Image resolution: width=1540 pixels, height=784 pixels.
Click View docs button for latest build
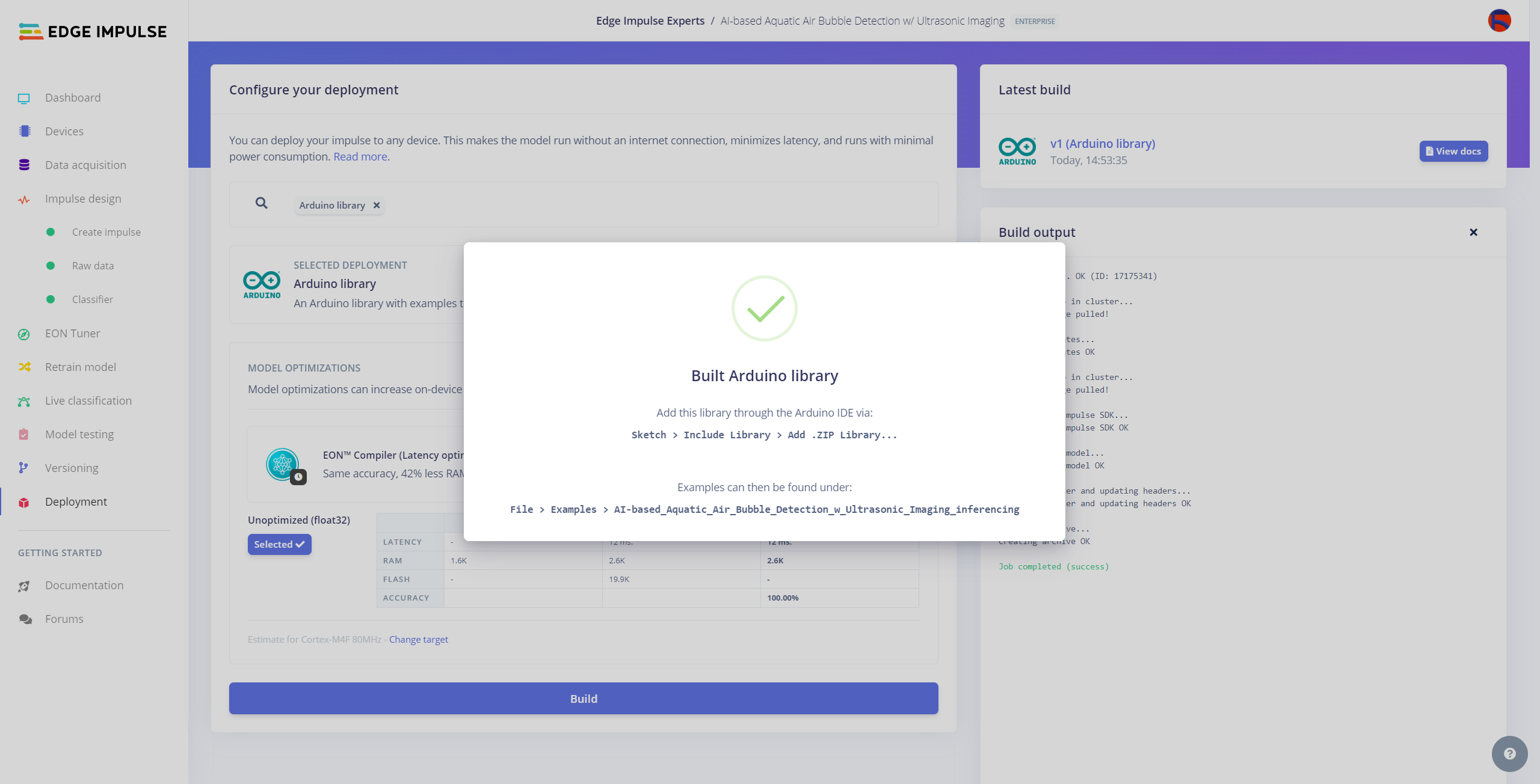[1453, 151]
